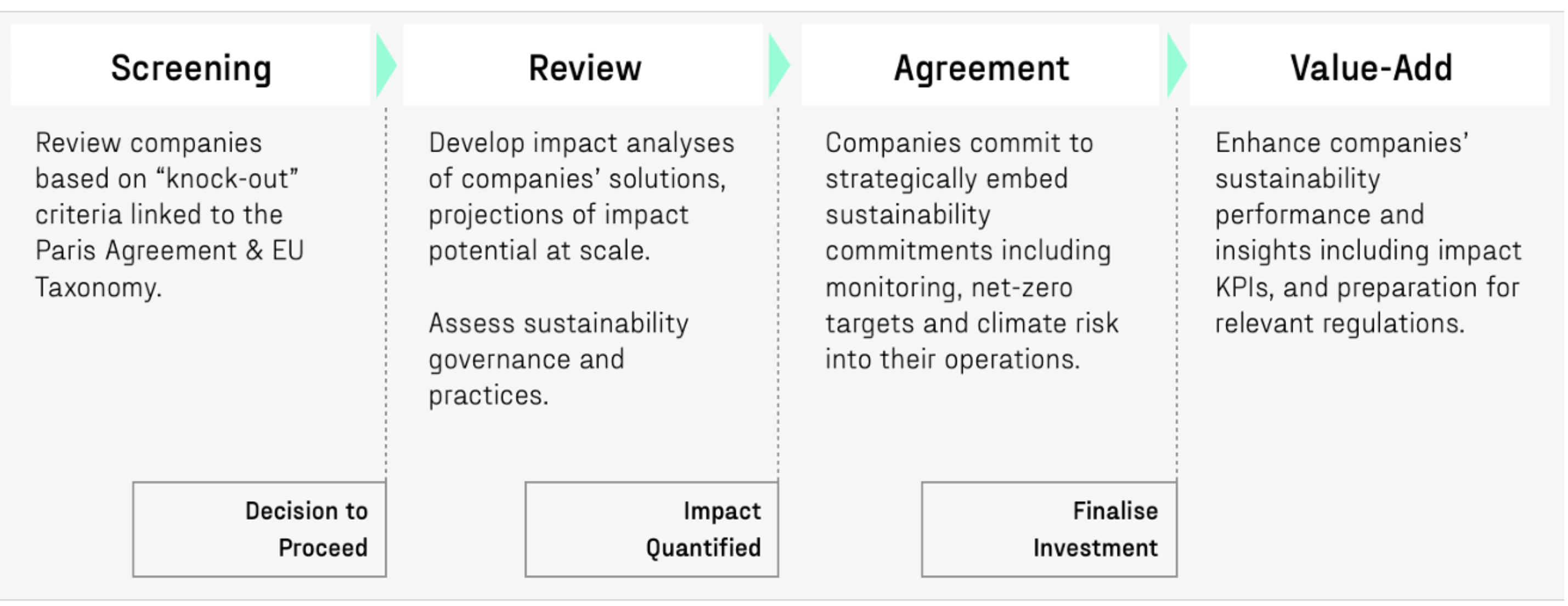Click the 'Assess sustainability governance' paragraph

pyautogui.click(x=558, y=359)
